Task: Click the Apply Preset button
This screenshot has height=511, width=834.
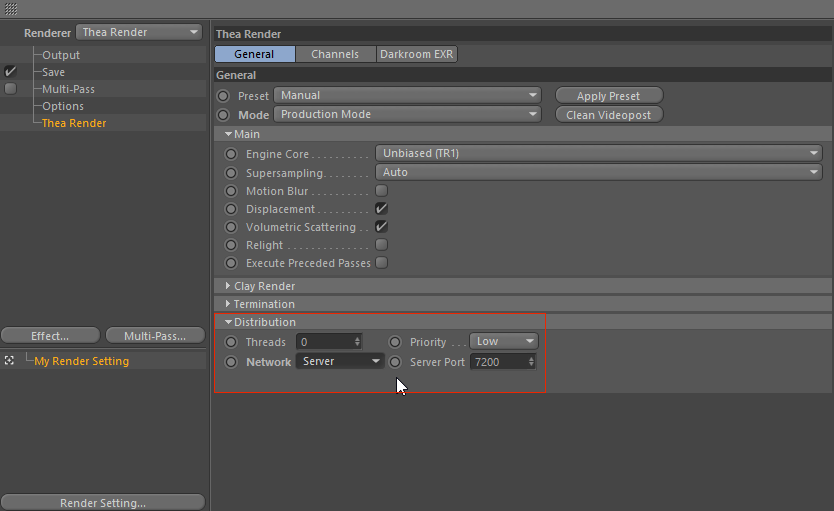Action: click(x=608, y=96)
